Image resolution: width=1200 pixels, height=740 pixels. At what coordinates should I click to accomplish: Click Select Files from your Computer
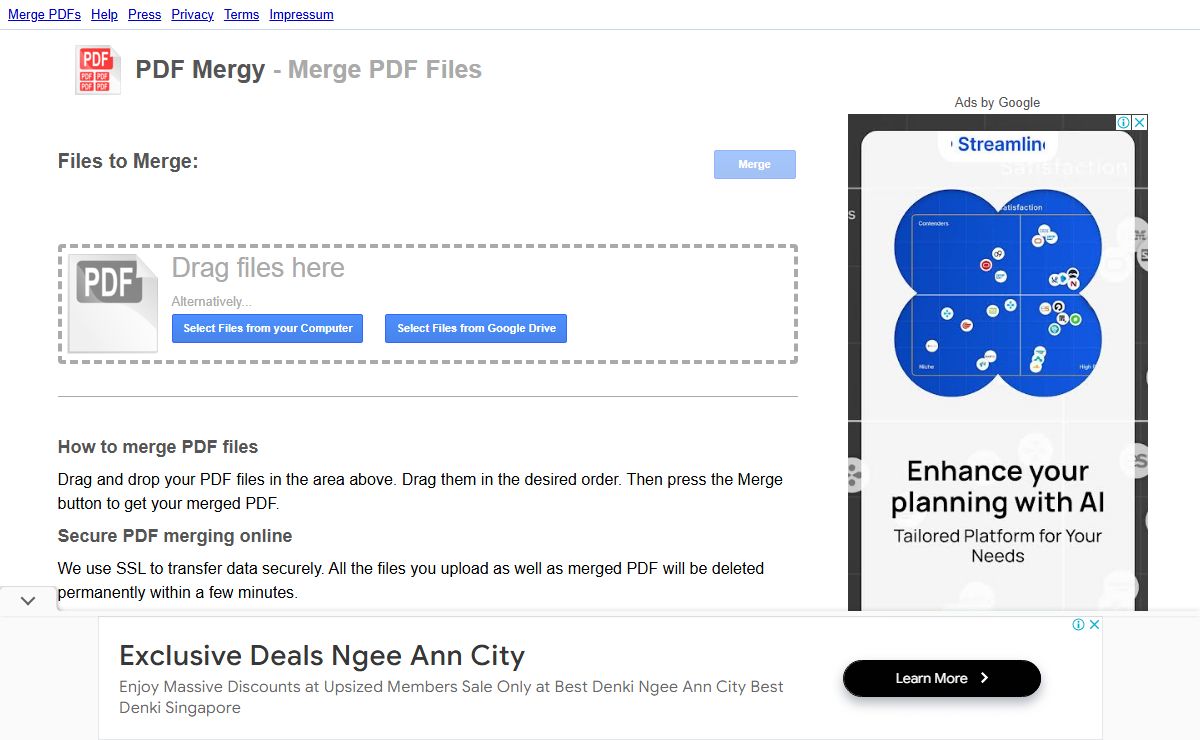[268, 328]
